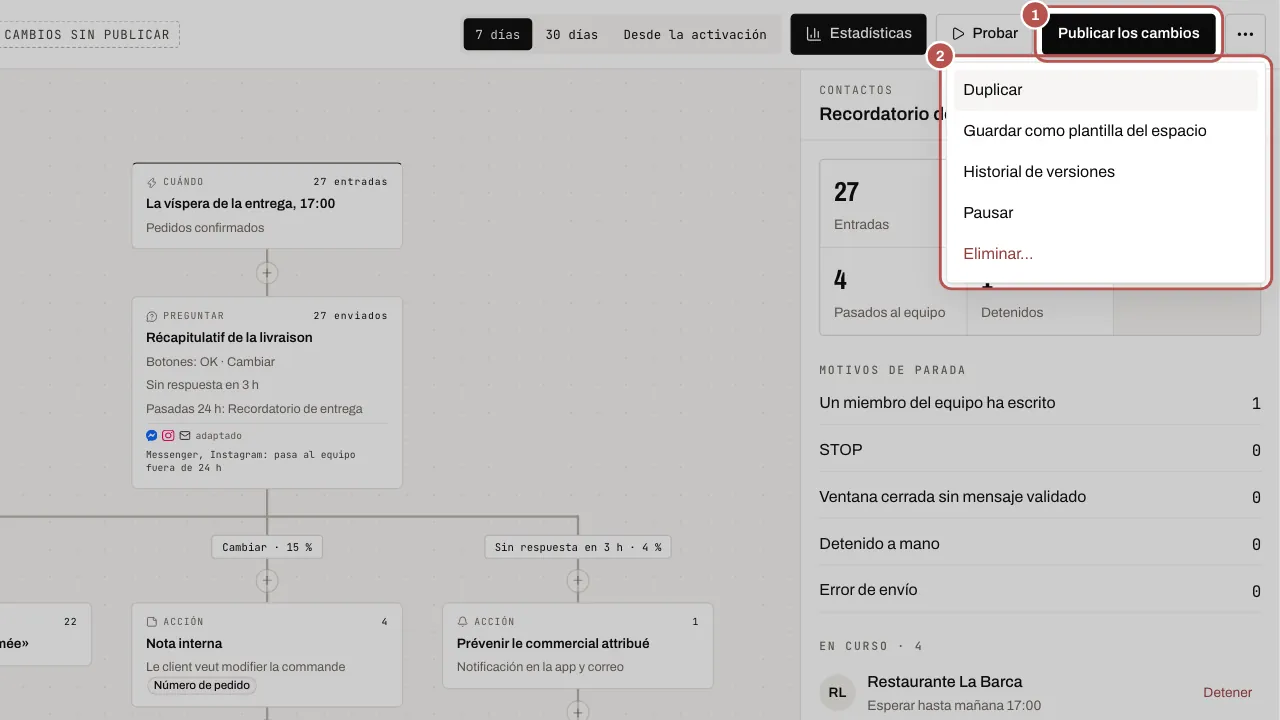Viewport: 1280px width, 720px height.
Task: Click the Publicar los cambios button
Action: point(1129,34)
